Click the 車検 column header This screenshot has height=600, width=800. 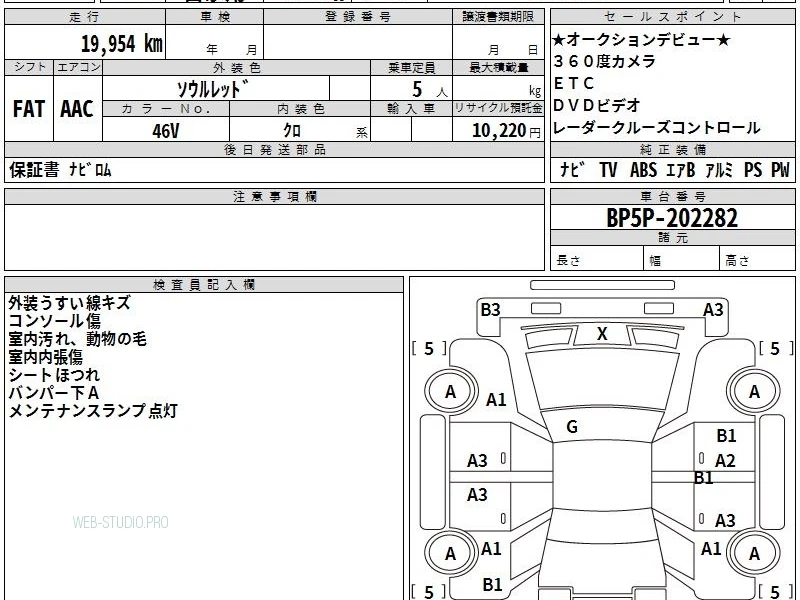pyautogui.click(x=215, y=17)
